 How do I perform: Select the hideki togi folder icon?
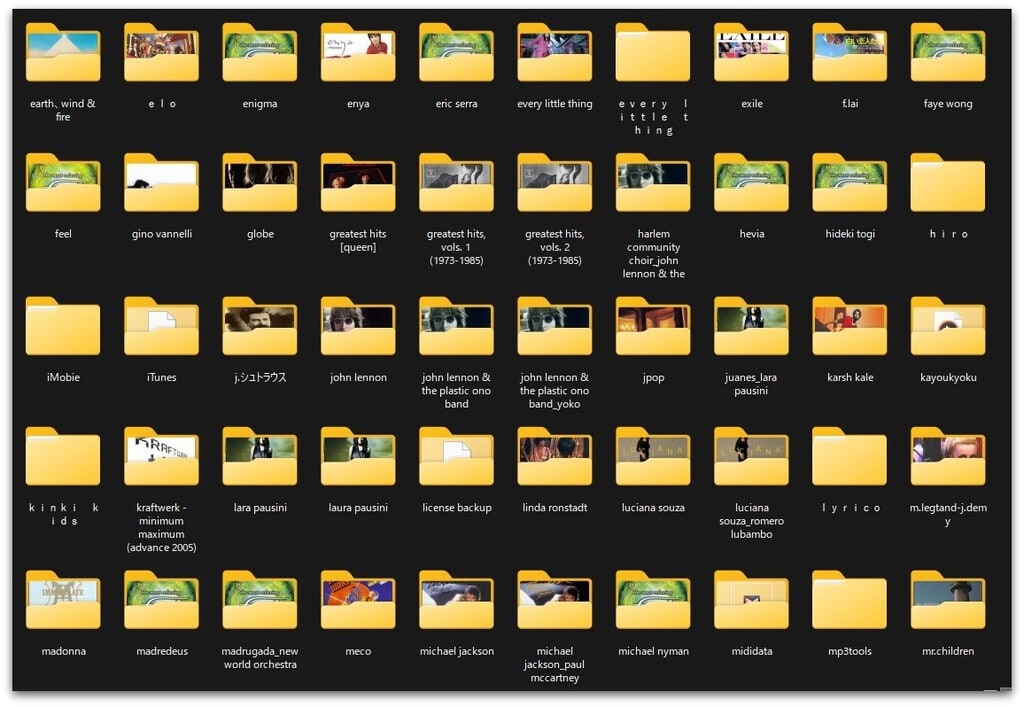(850, 183)
